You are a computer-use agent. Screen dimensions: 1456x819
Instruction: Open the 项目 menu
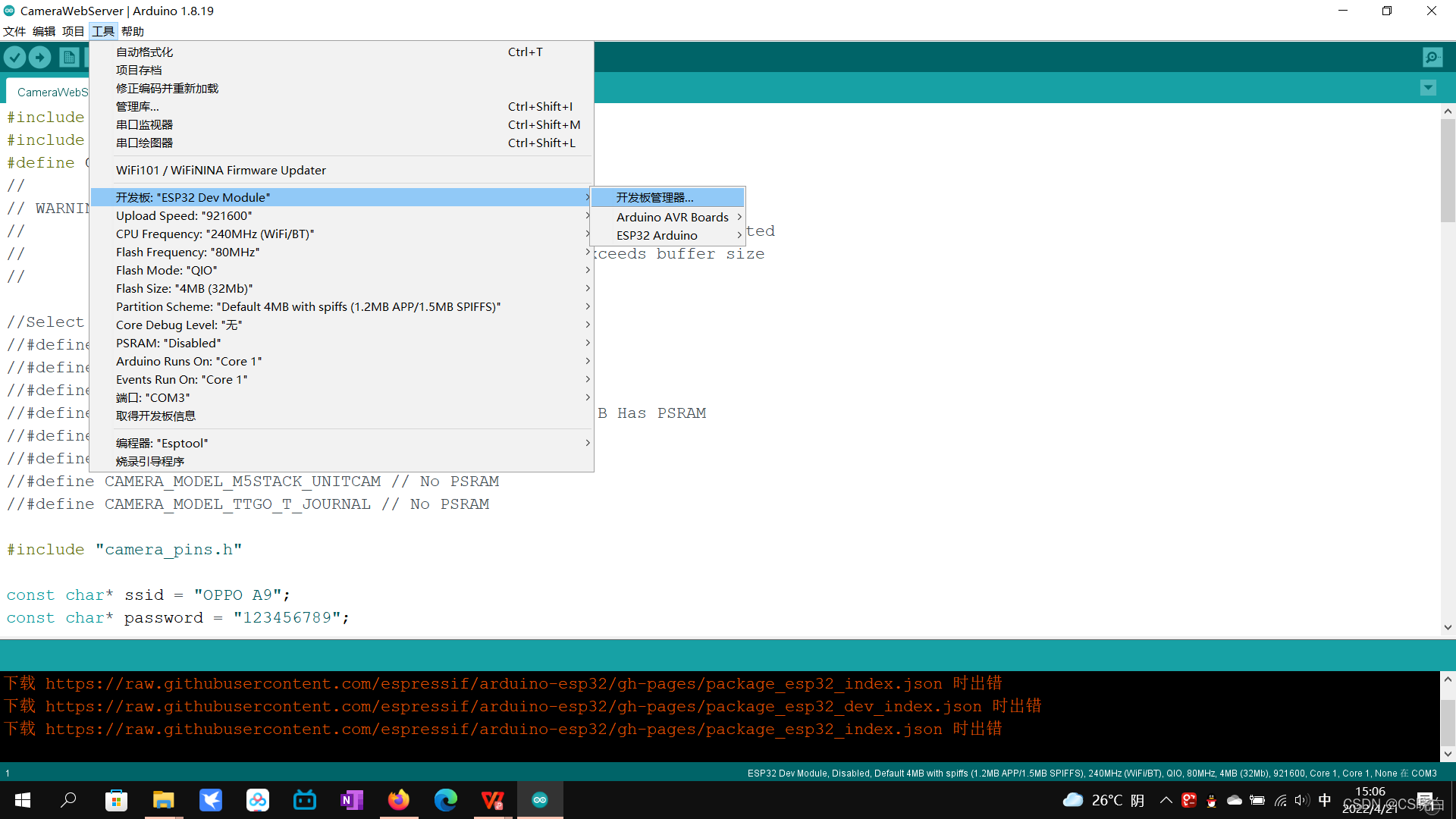tap(74, 31)
